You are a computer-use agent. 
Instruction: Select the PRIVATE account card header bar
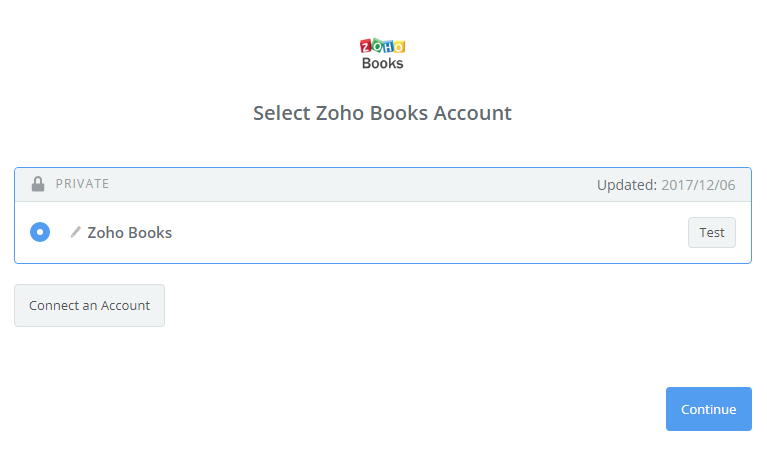[x=383, y=184]
